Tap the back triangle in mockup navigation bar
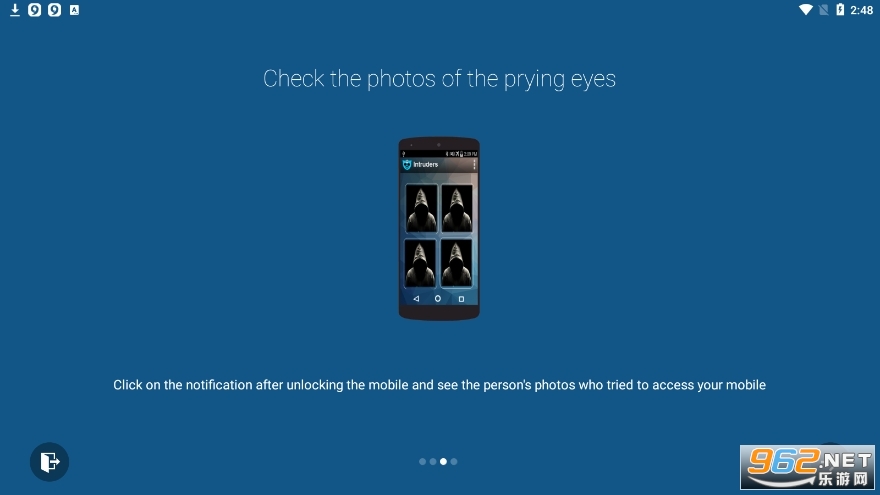The height and width of the screenshot is (495, 880). [x=416, y=299]
